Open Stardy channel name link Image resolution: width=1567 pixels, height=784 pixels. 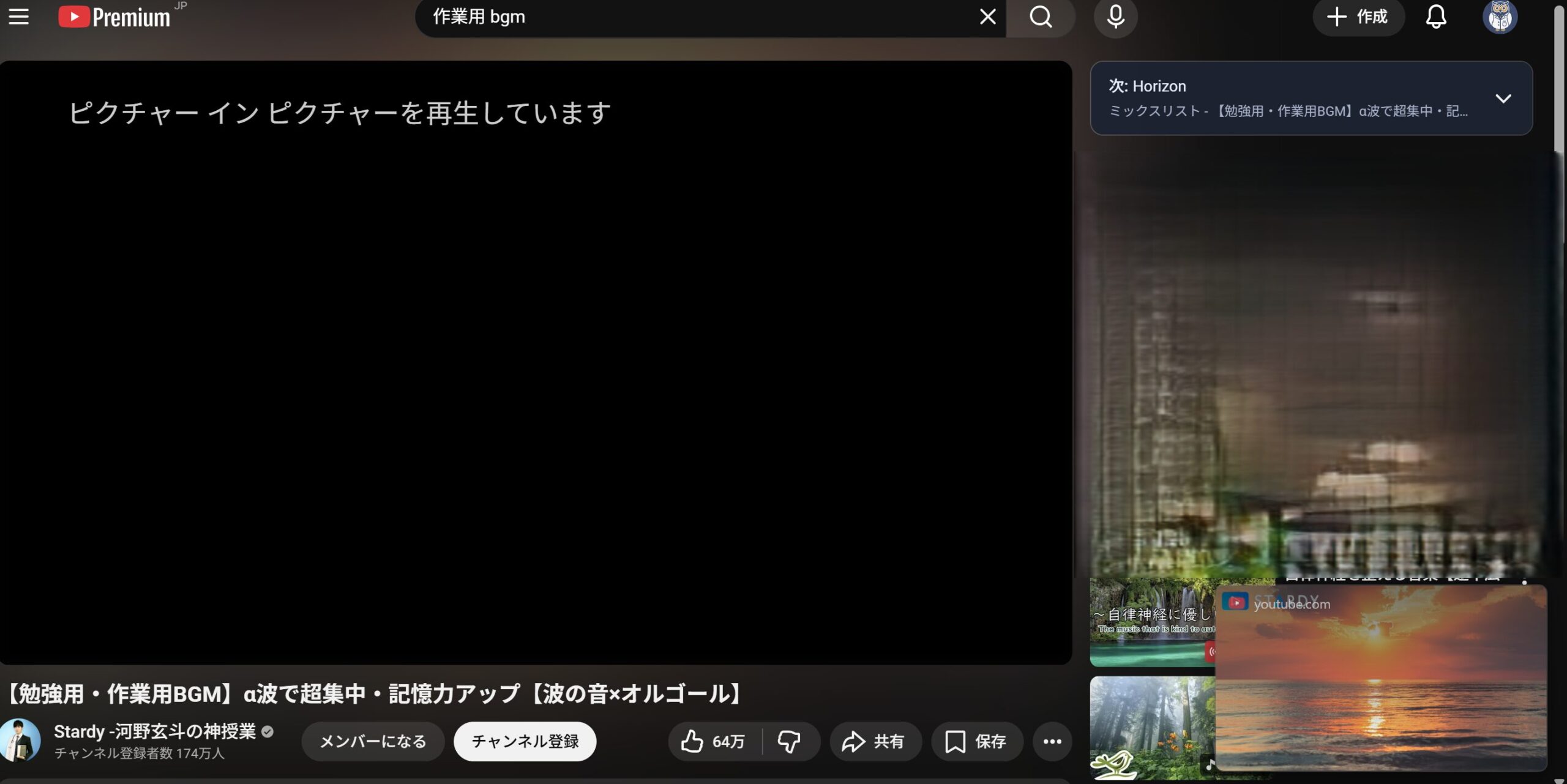pos(154,731)
